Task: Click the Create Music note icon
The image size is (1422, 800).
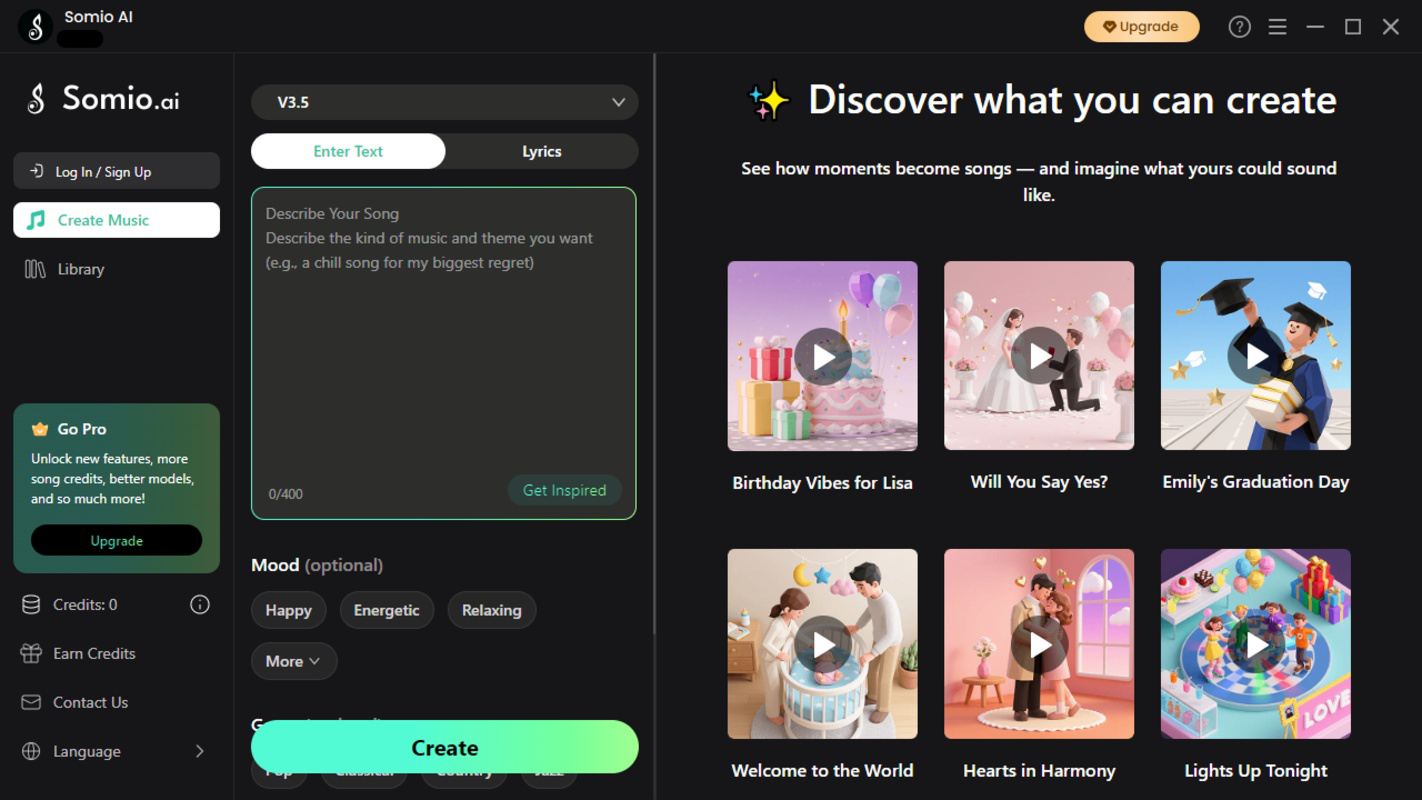Action: coord(36,220)
